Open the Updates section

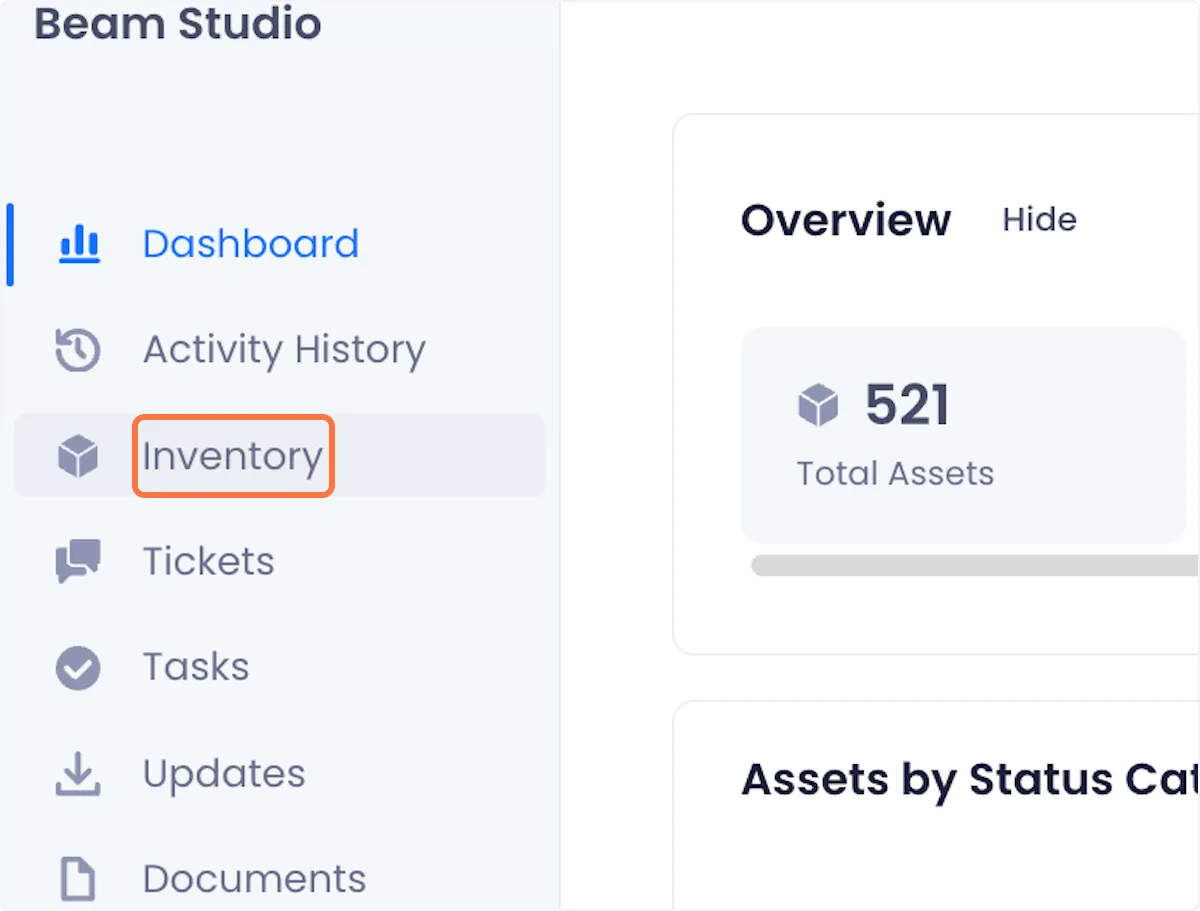click(224, 775)
